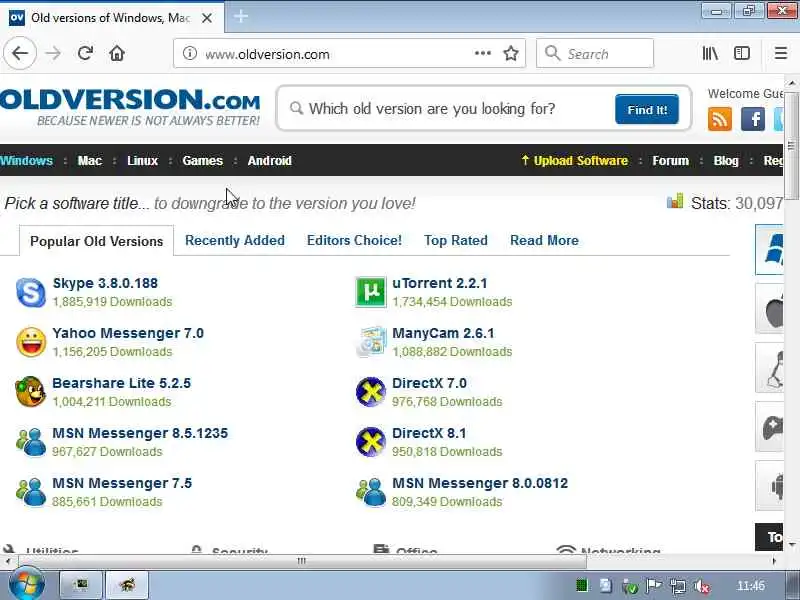Open page actions three-dot menu
Screen dimensions: 800x600
pos(482,53)
